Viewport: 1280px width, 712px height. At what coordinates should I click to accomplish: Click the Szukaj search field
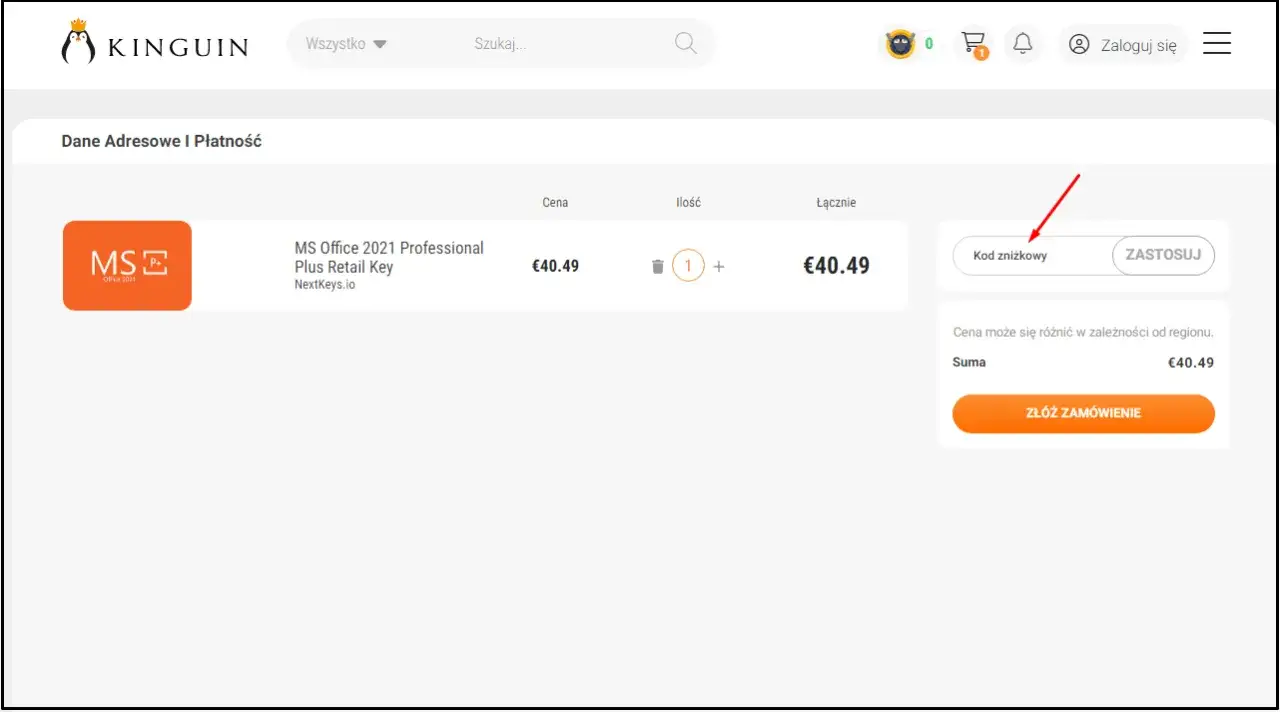point(560,44)
